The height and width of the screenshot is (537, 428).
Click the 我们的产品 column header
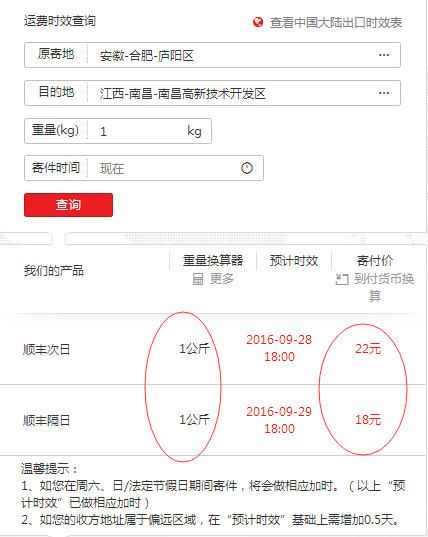[x=54, y=271]
